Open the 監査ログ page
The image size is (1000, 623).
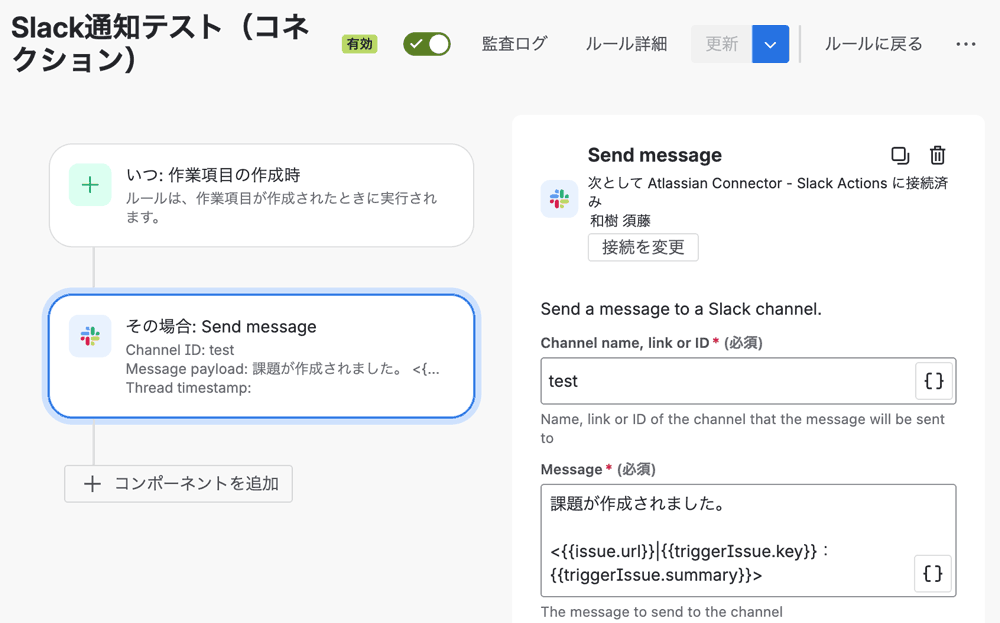click(x=514, y=44)
